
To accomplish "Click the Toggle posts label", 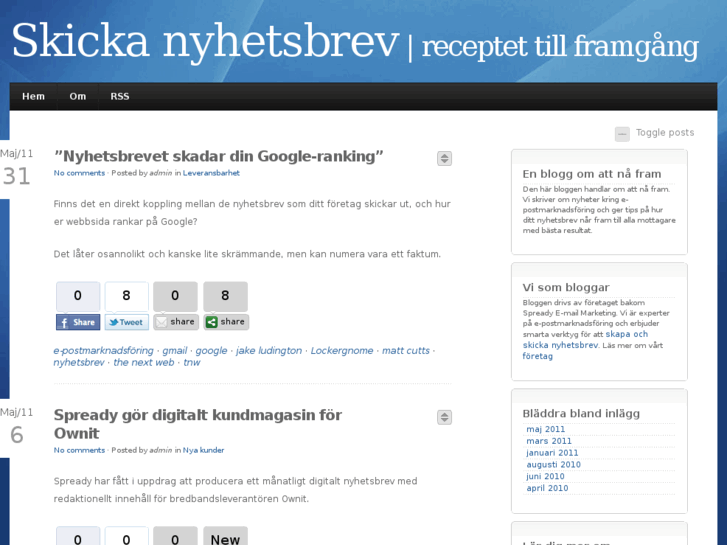I will coord(665,133).
